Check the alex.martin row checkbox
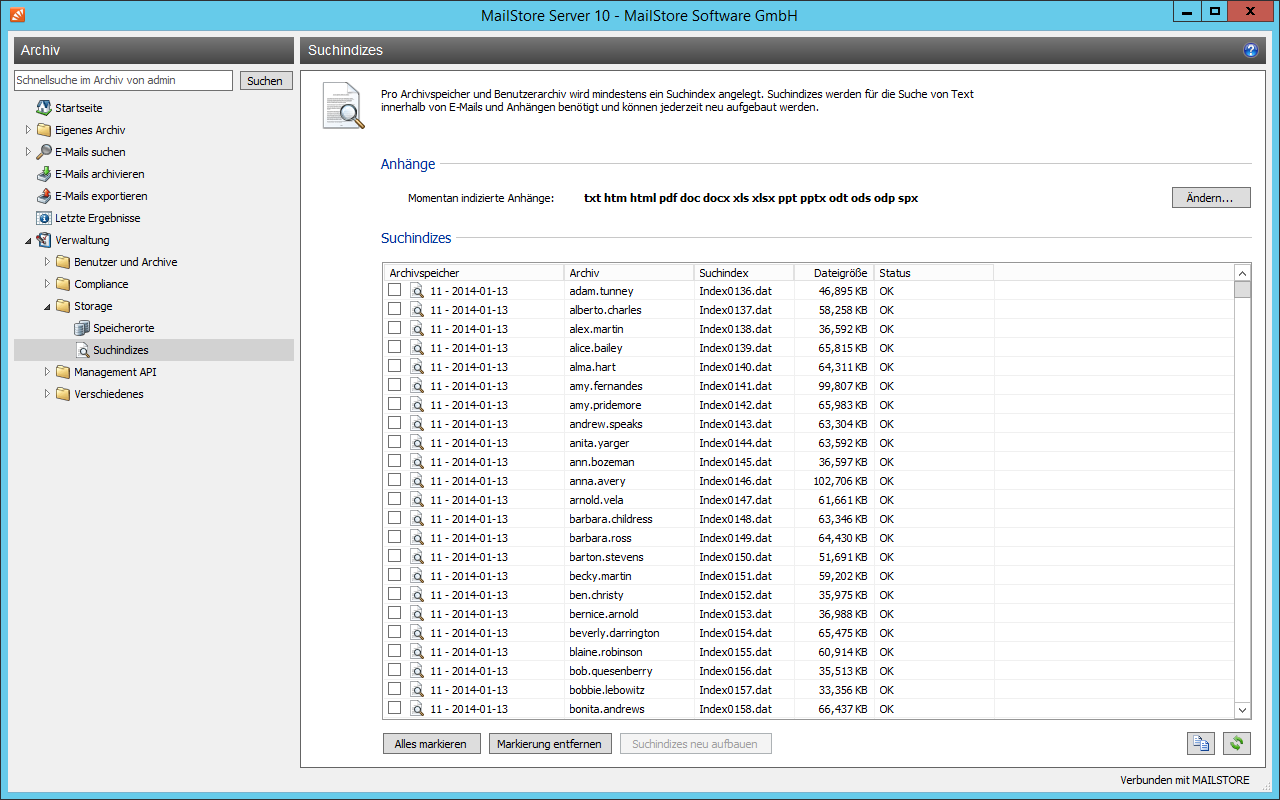Image resolution: width=1280 pixels, height=800 pixels. point(395,328)
